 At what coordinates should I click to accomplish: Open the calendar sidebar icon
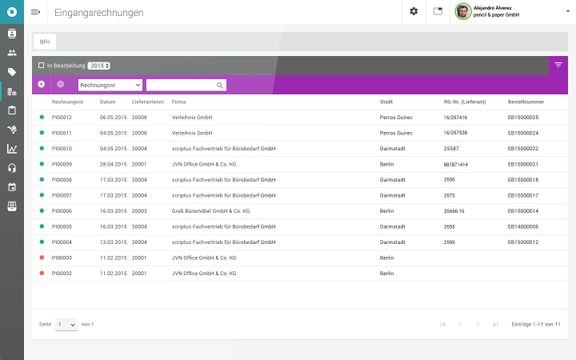click(12, 187)
